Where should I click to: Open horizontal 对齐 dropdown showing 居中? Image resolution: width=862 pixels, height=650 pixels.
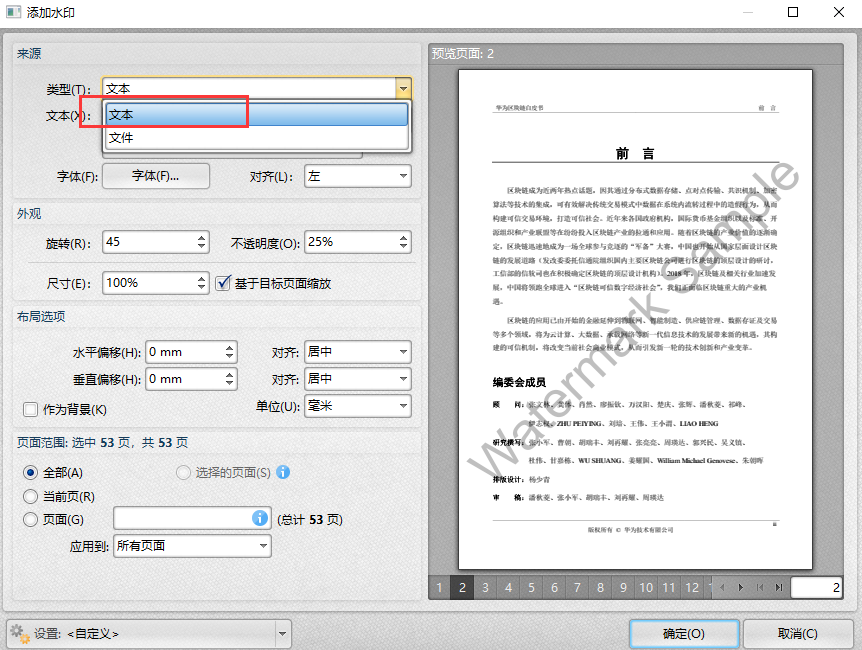point(358,352)
